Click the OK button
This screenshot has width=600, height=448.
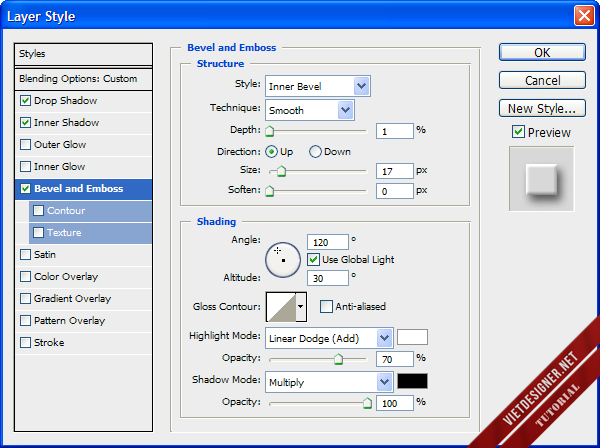542,52
